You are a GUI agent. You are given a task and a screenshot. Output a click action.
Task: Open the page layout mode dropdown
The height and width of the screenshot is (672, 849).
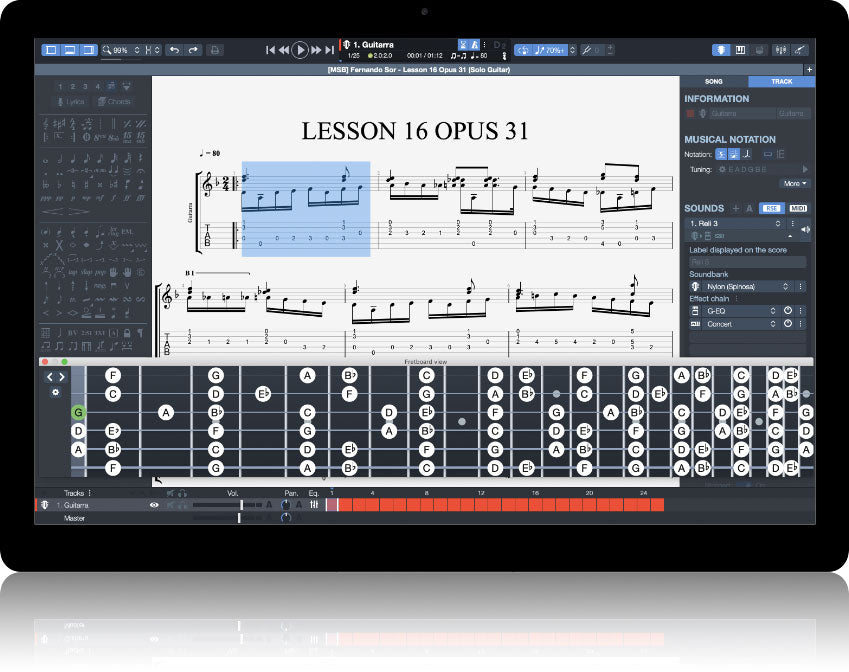(x=152, y=50)
